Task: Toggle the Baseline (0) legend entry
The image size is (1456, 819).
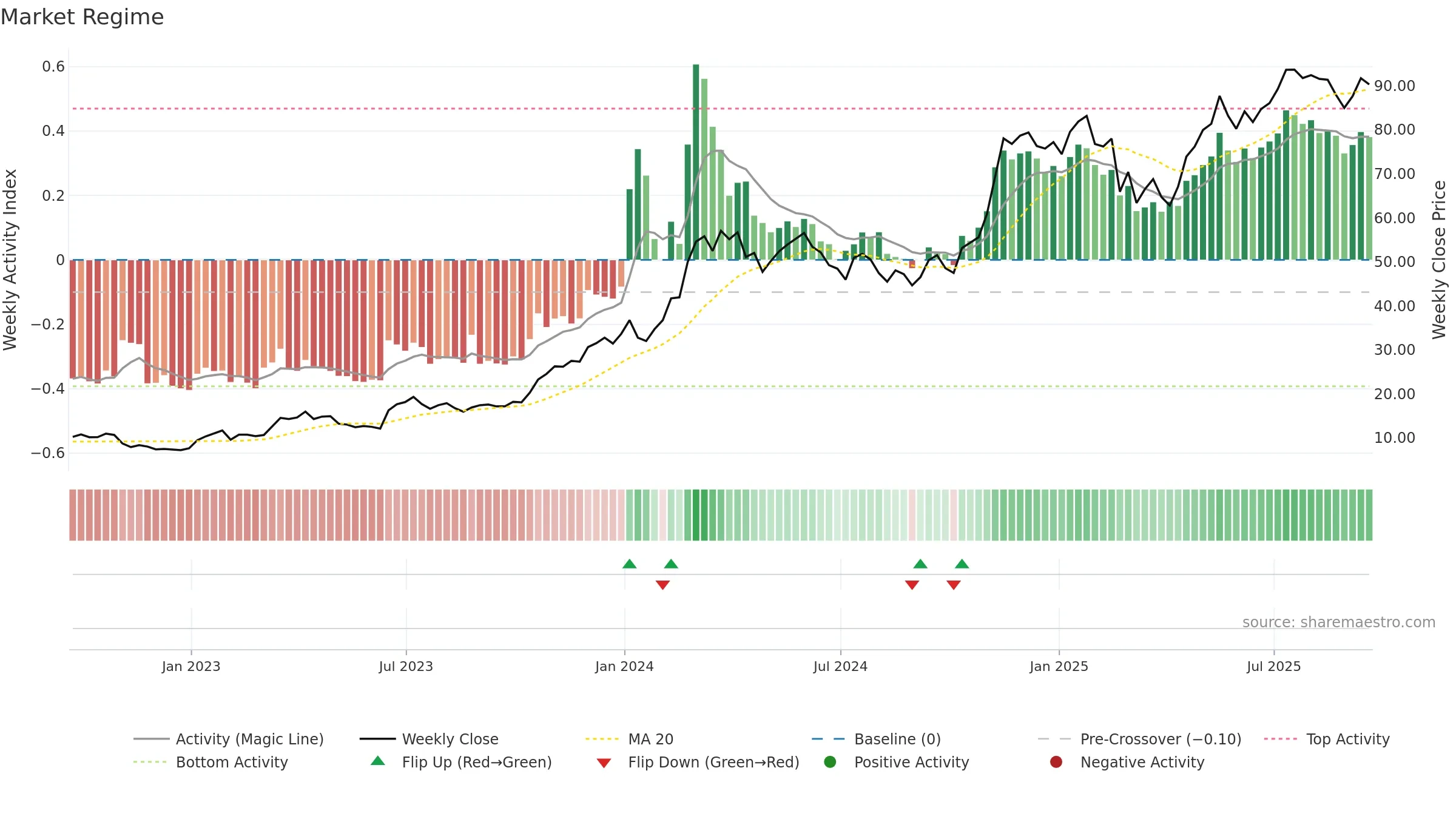Action: [876, 739]
